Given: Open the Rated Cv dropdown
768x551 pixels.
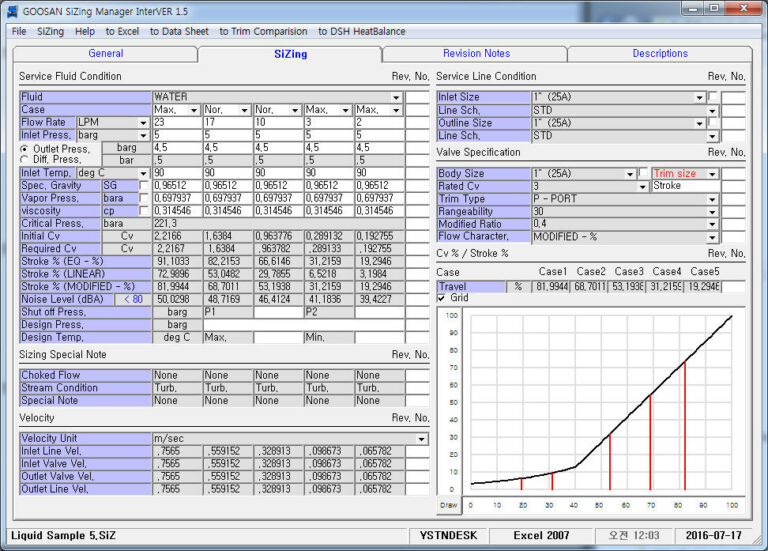Looking at the screenshot, I should (643, 187).
